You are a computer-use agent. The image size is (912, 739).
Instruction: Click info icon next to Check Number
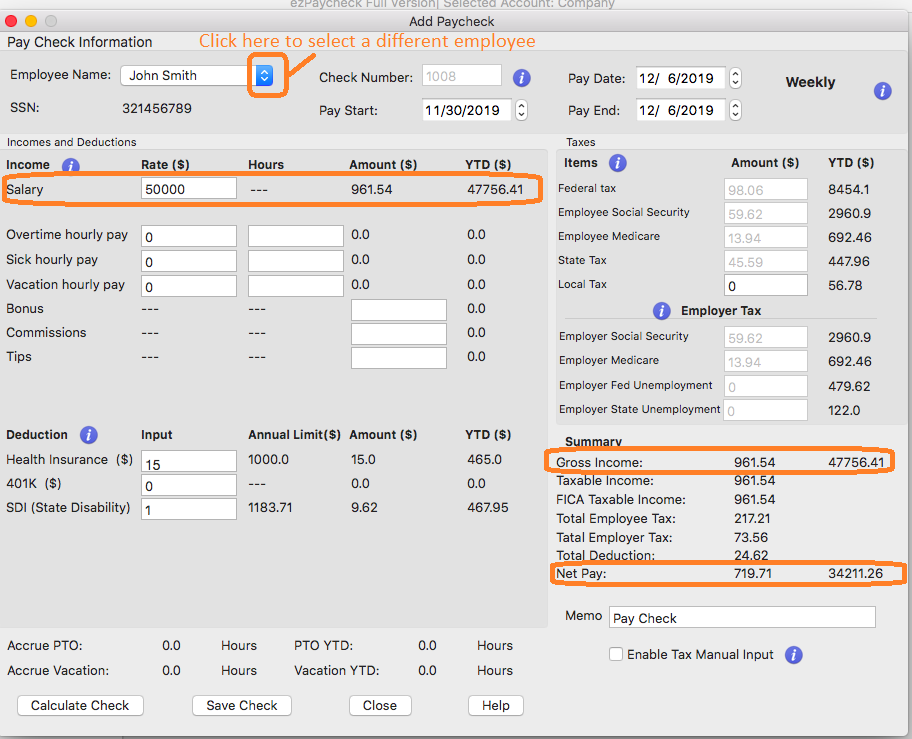521,78
